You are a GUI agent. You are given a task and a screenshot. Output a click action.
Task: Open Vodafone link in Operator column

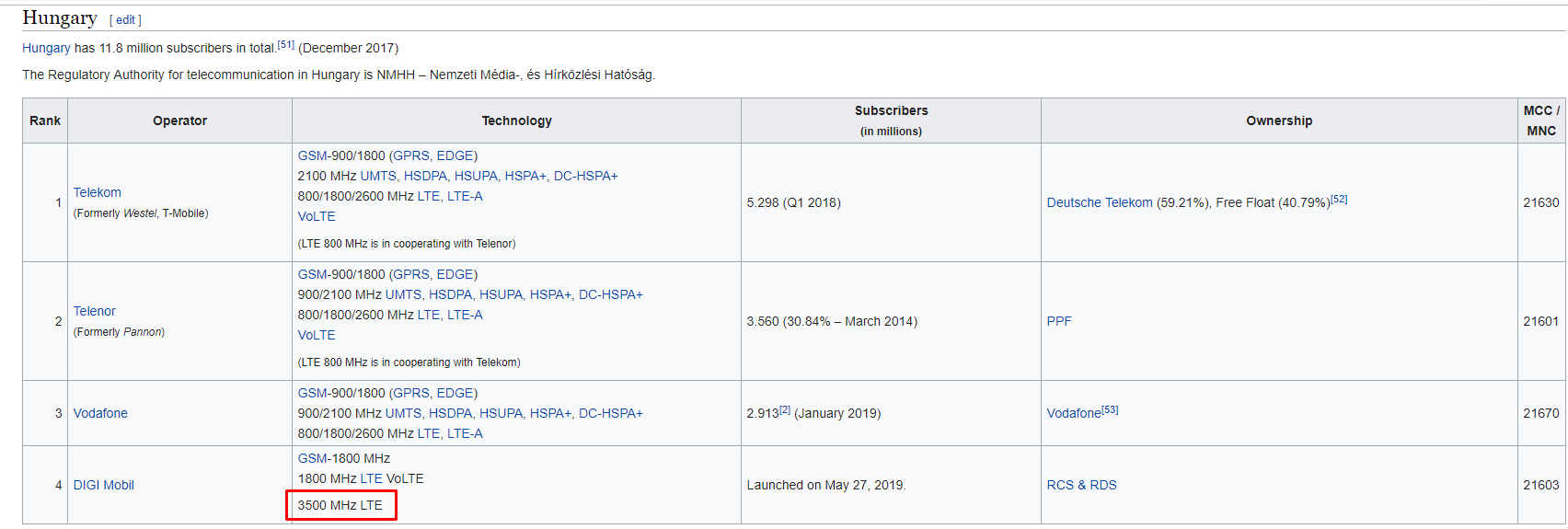[100, 413]
